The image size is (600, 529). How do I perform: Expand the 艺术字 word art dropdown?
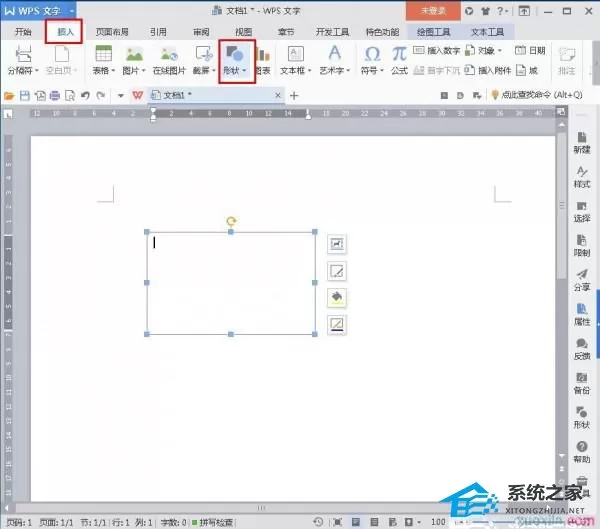[x=348, y=70]
